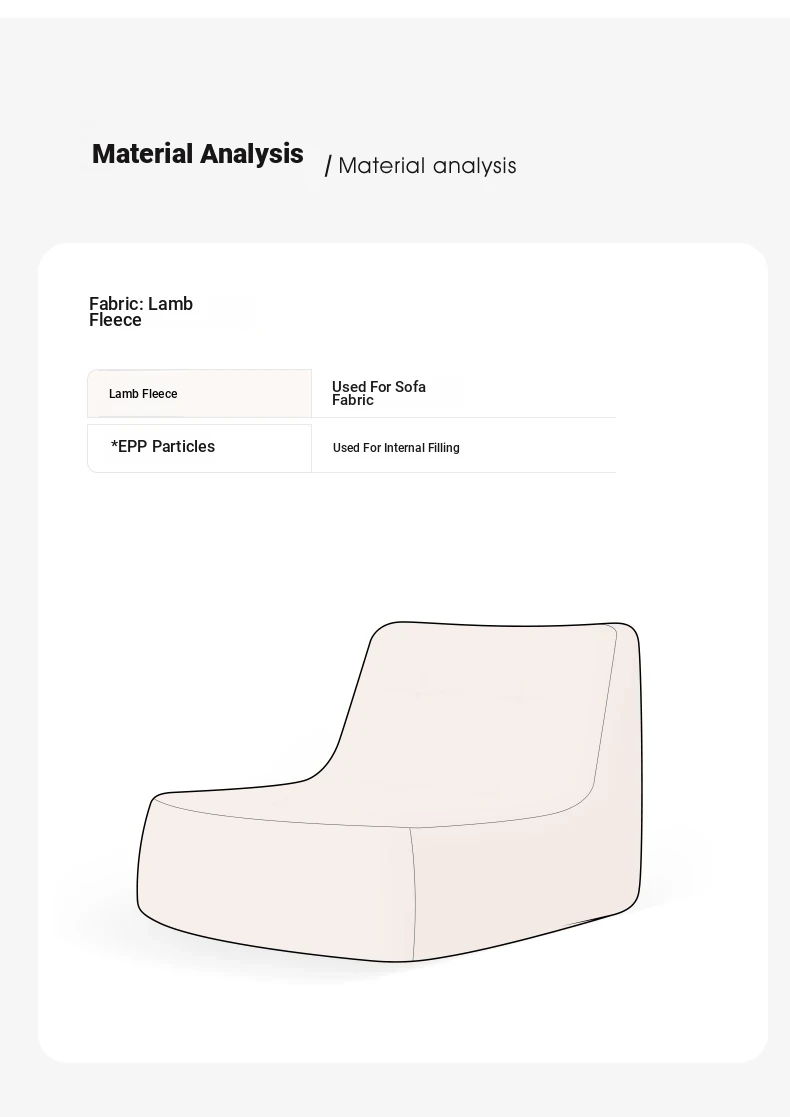Click the sofa's front-right base panel
The height and width of the screenshot is (1117, 790).
[510, 880]
